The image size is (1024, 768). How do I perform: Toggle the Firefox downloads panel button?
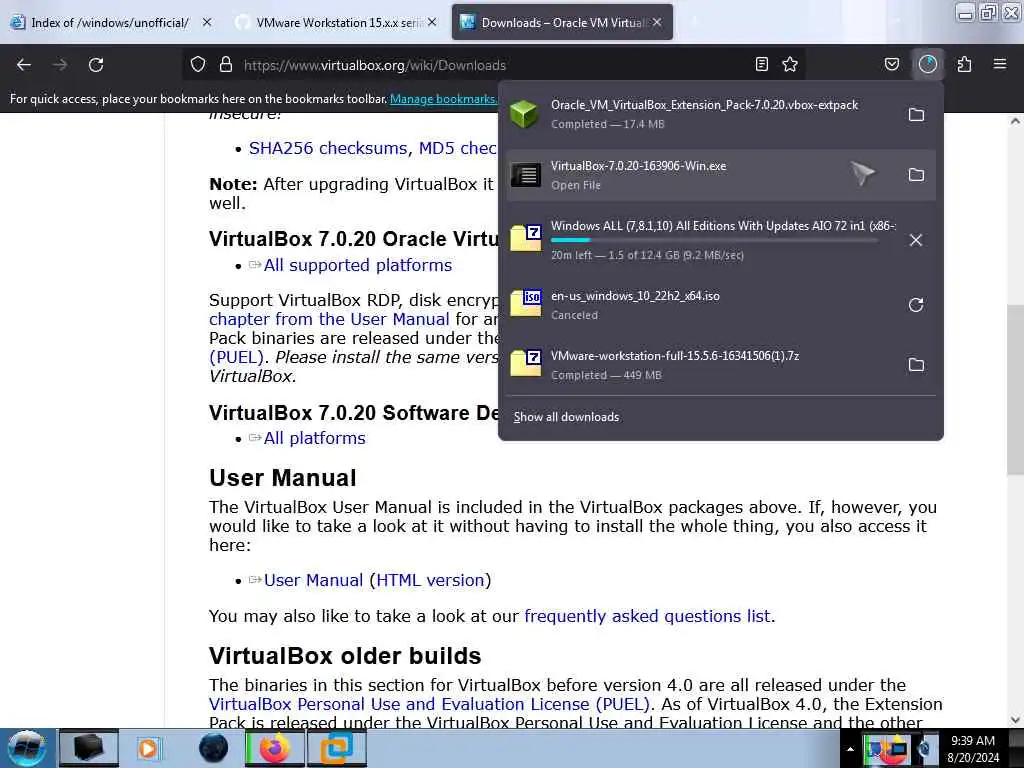click(928, 65)
